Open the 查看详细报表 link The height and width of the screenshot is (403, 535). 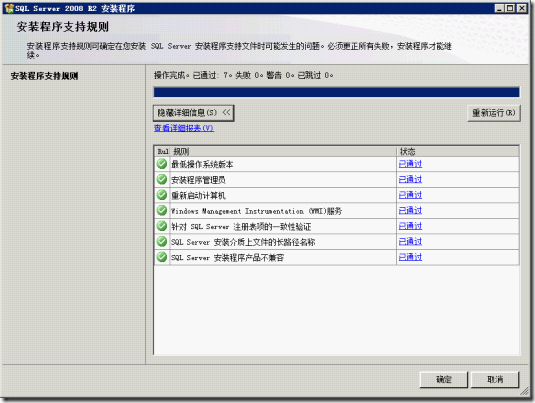pyautogui.click(x=184, y=128)
